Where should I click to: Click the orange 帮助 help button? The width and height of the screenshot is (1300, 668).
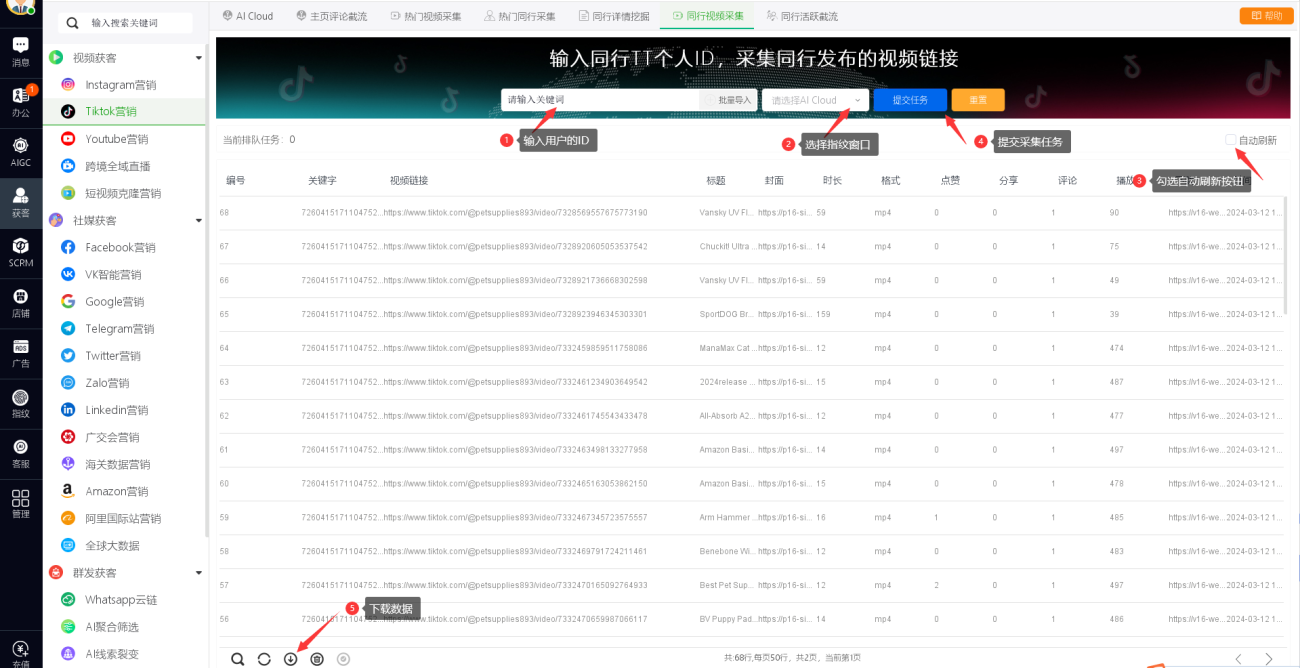[x=1265, y=16]
